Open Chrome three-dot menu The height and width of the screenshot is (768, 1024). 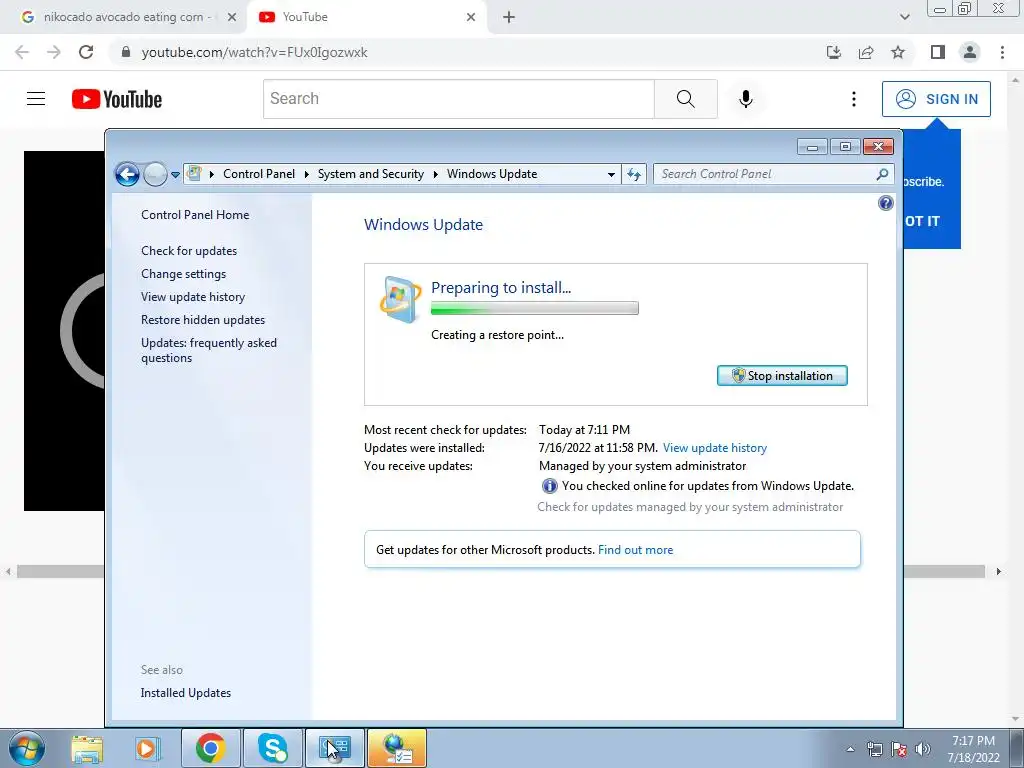(1002, 52)
